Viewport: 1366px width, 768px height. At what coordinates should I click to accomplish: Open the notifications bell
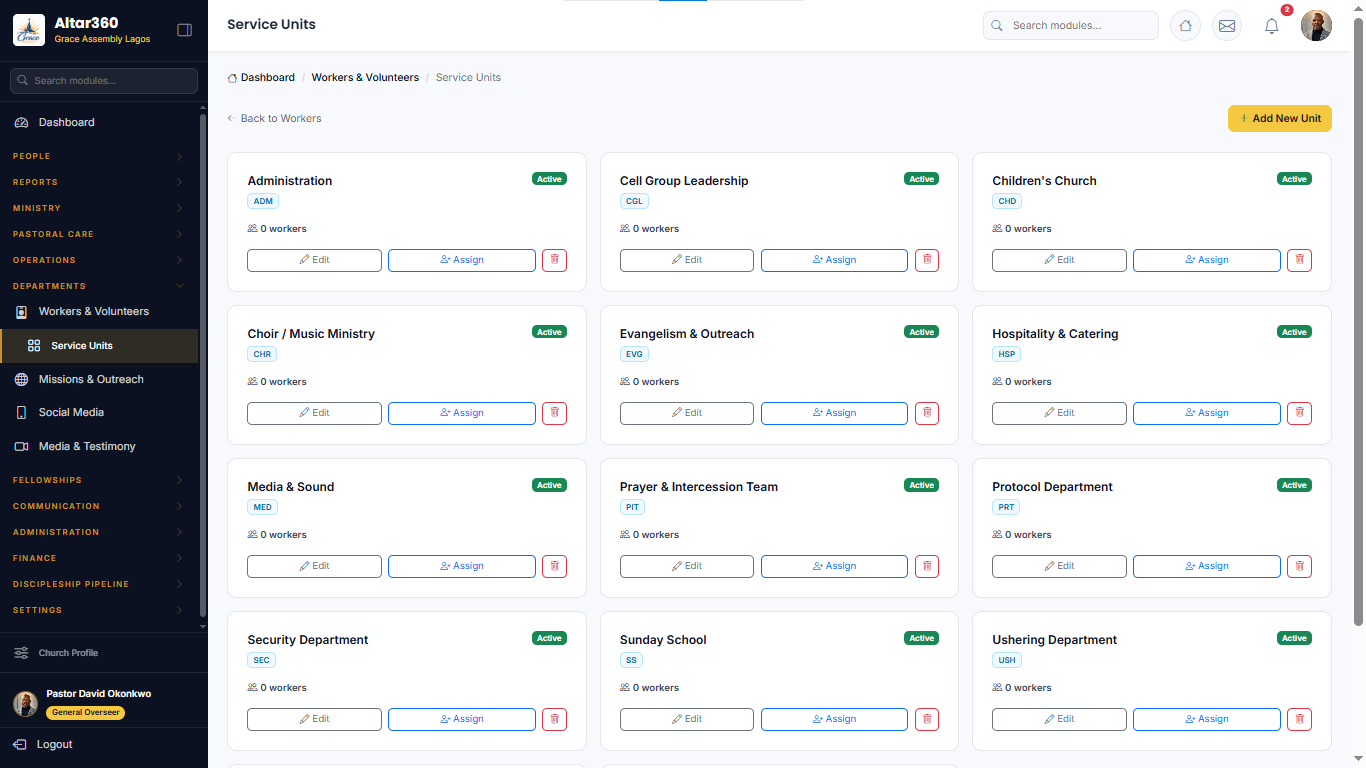[x=1272, y=26]
